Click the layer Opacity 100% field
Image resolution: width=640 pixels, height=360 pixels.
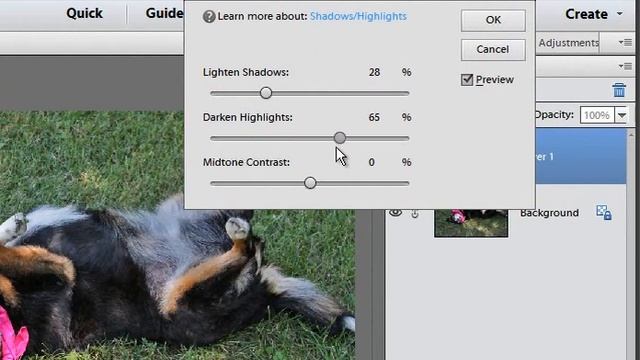click(x=597, y=115)
